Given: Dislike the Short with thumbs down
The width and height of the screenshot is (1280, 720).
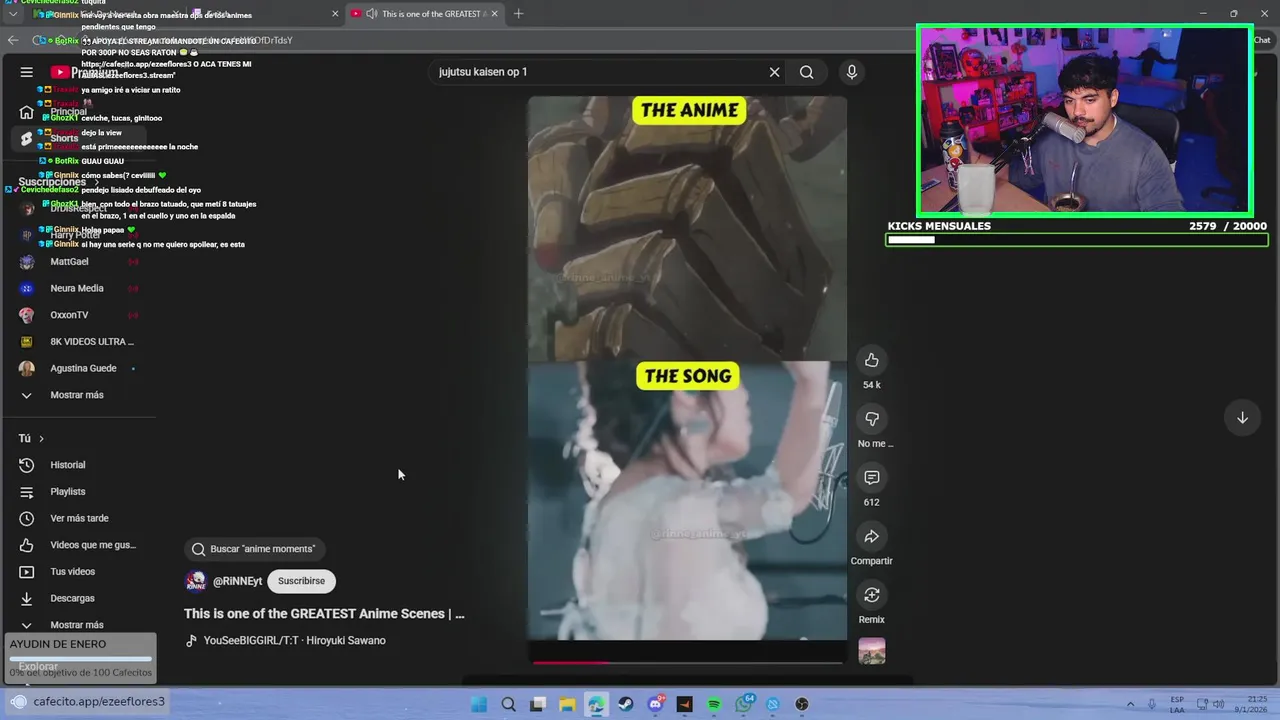Looking at the screenshot, I should 872,419.
